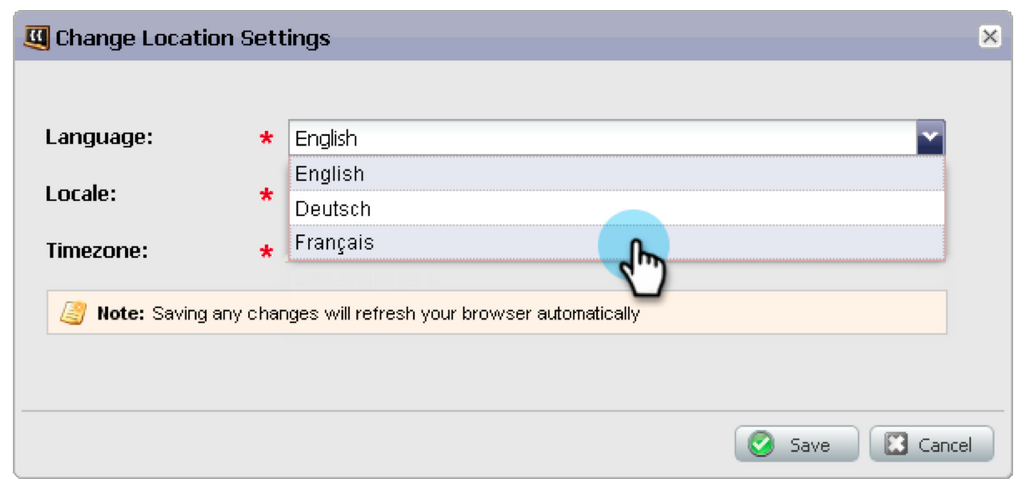Click the Timezone field label
Viewport: 1026px width, 487px height.
coord(97,251)
